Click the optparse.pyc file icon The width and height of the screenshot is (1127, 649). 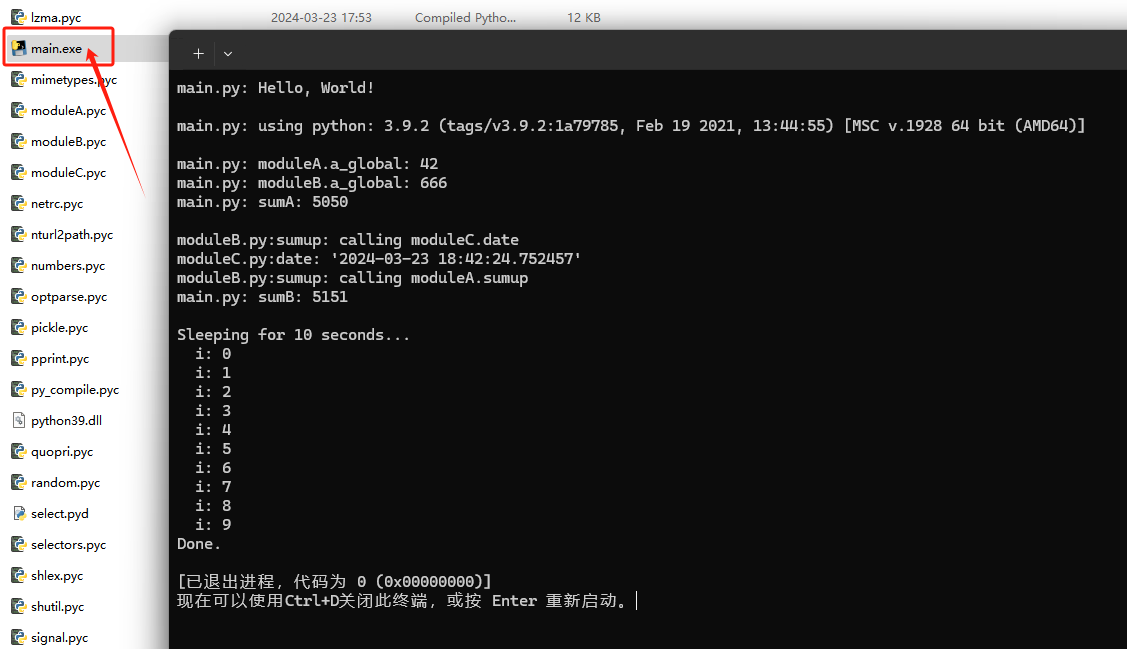pos(19,296)
